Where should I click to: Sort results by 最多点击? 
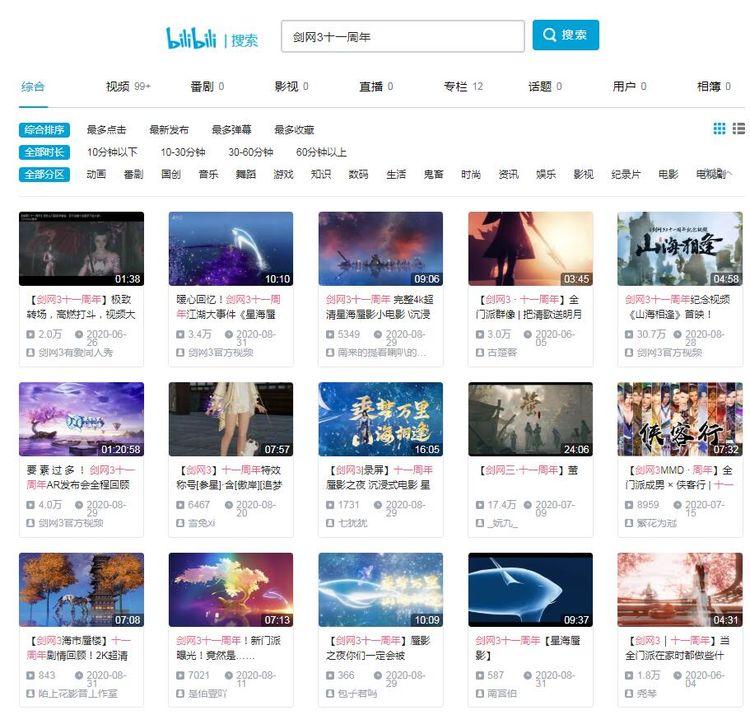click(106, 130)
